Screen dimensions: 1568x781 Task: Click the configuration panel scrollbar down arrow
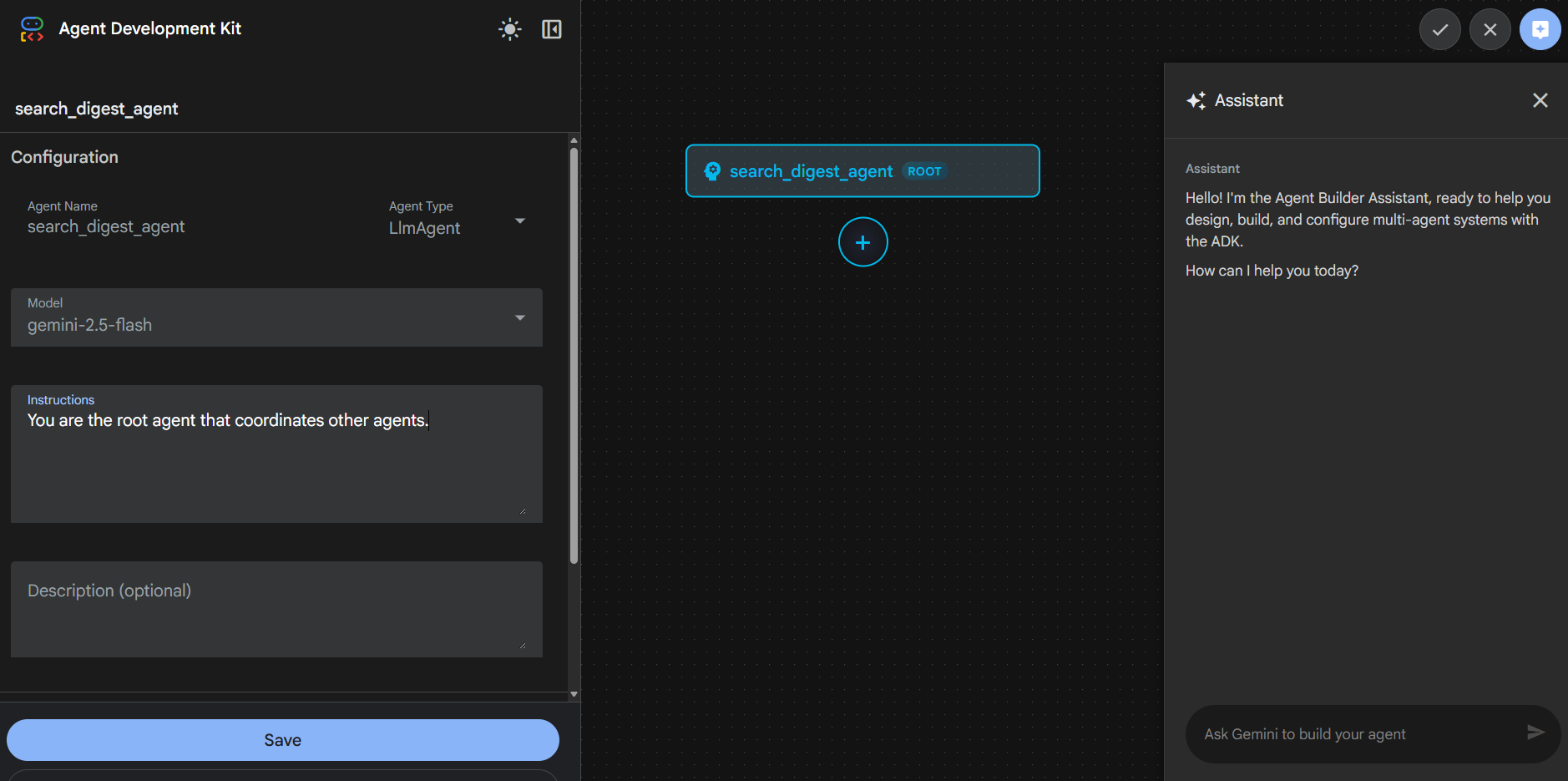574,693
